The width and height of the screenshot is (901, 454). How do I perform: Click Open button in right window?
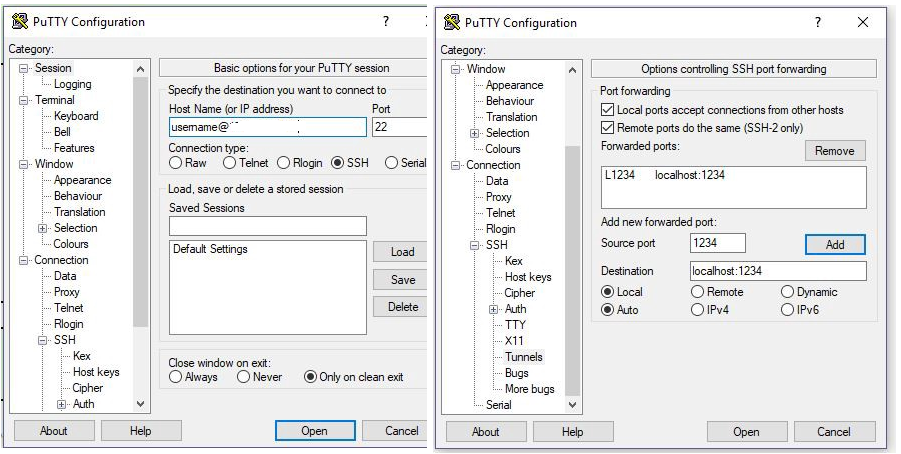point(746,432)
